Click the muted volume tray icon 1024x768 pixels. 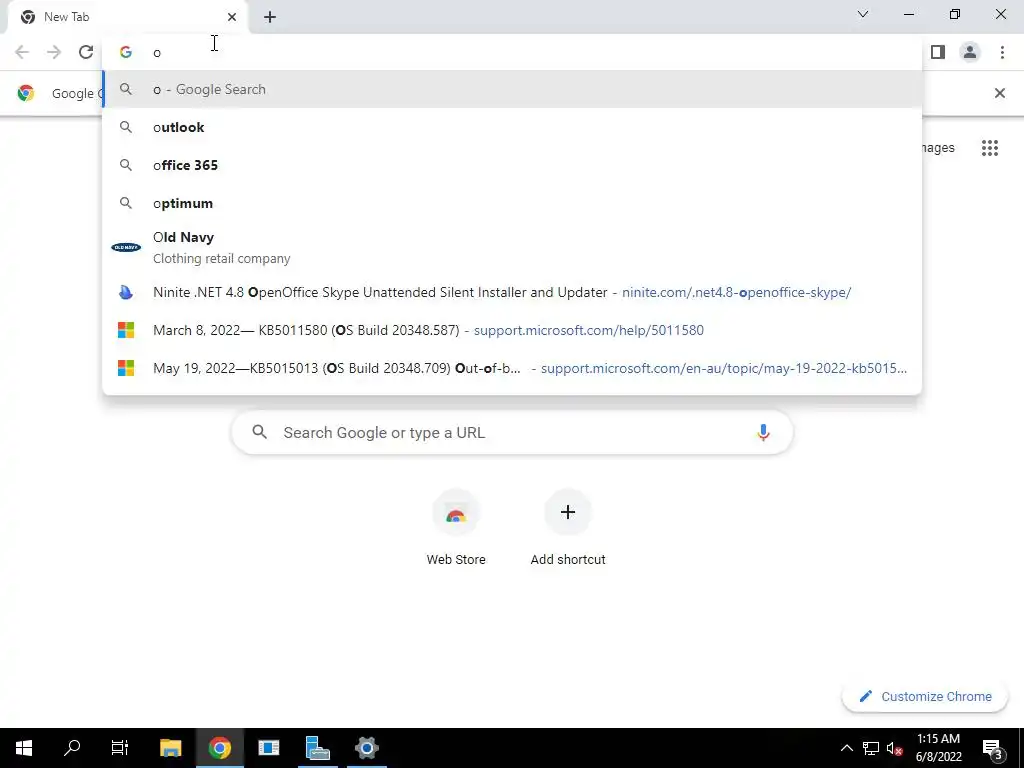pyautogui.click(x=895, y=748)
